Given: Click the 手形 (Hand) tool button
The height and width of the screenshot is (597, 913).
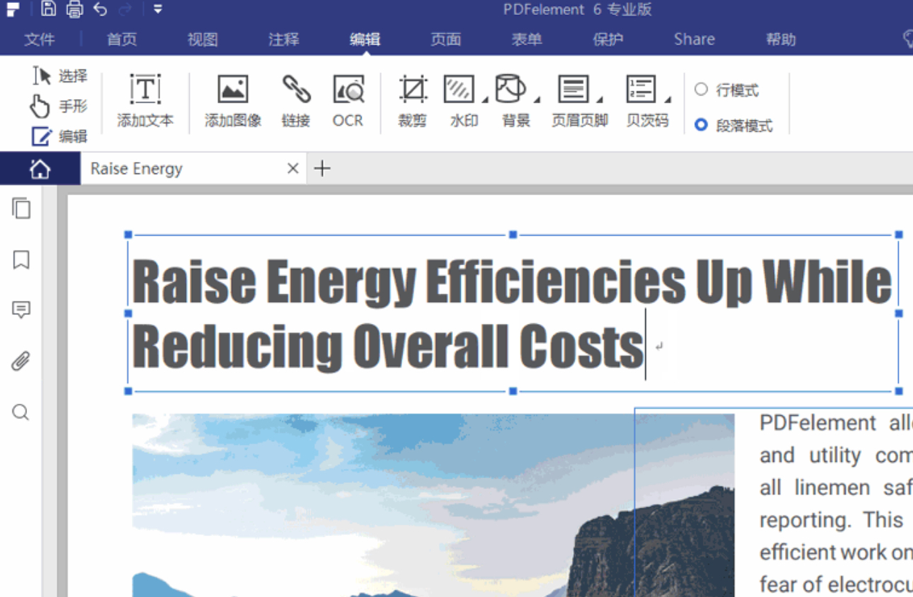Looking at the screenshot, I should [58, 106].
